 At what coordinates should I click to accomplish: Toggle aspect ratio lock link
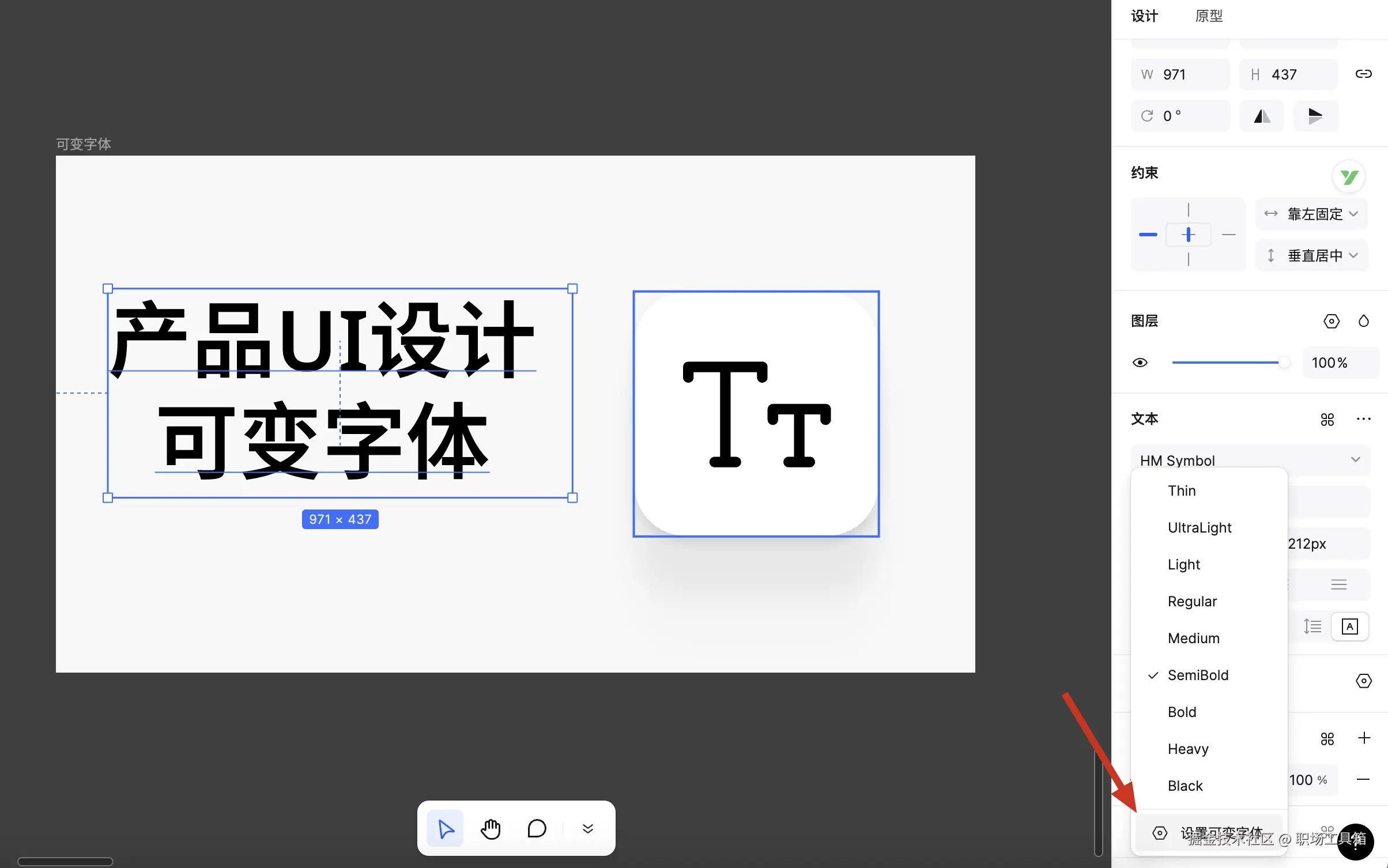click(x=1363, y=74)
